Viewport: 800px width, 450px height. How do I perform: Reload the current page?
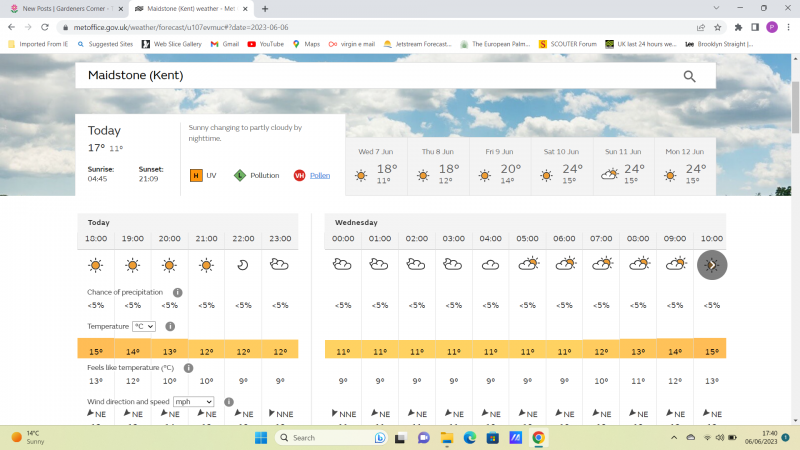tap(45, 27)
